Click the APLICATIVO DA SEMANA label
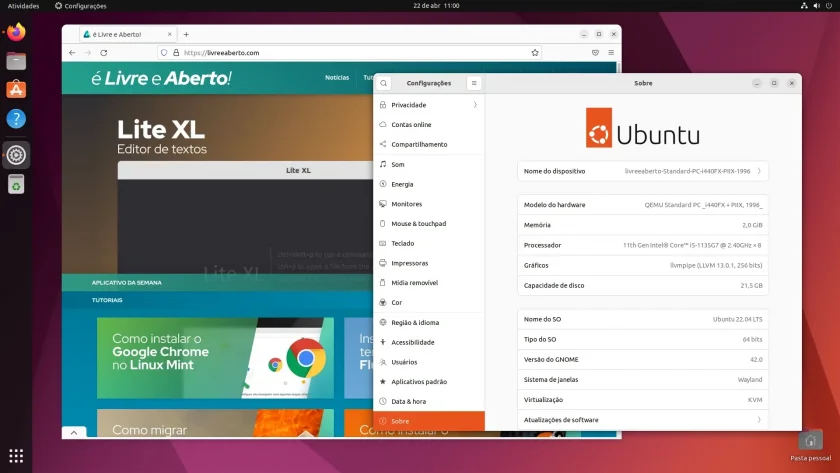 coord(126,282)
